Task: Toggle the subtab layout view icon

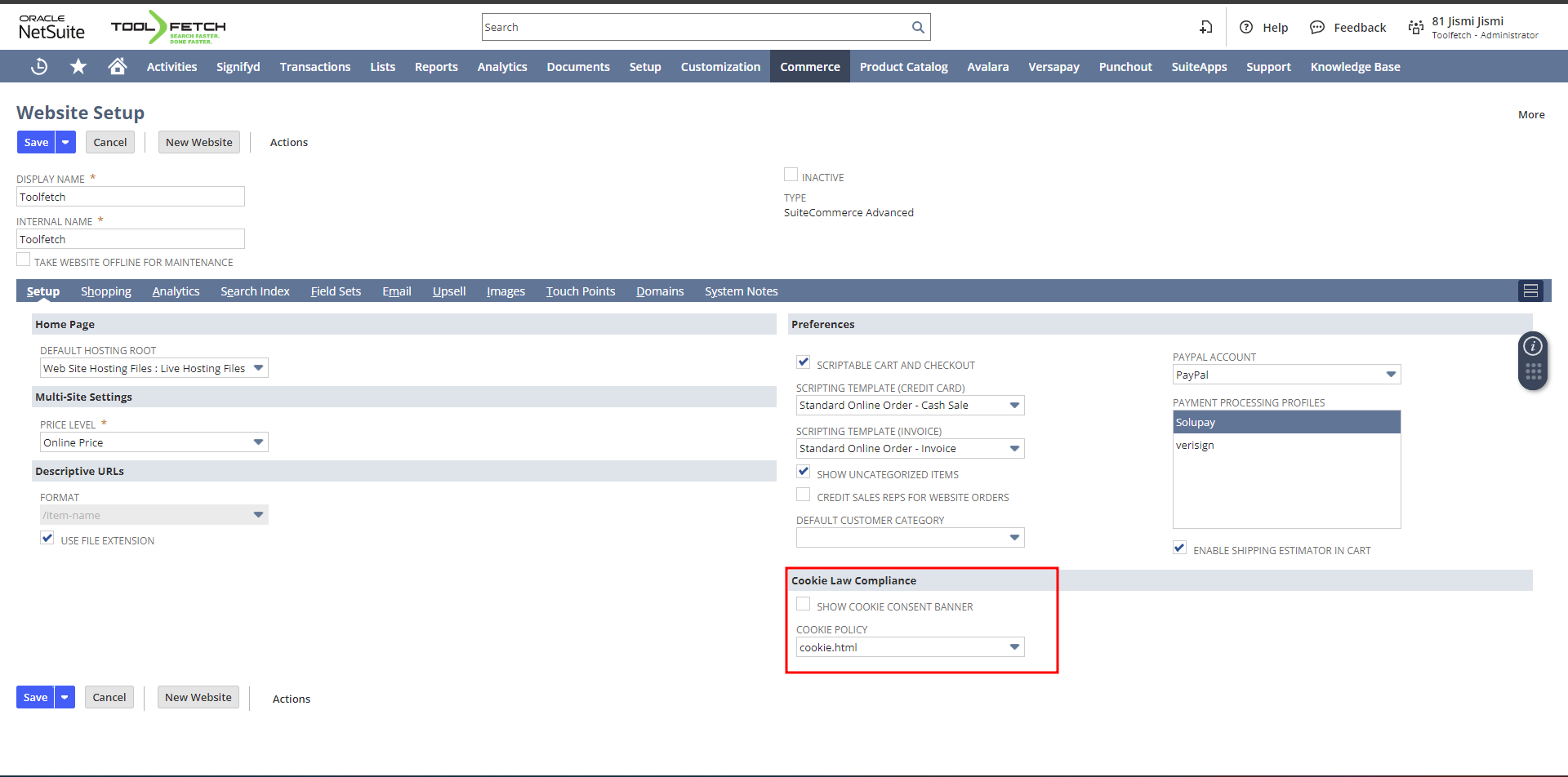Action: [x=1530, y=291]
